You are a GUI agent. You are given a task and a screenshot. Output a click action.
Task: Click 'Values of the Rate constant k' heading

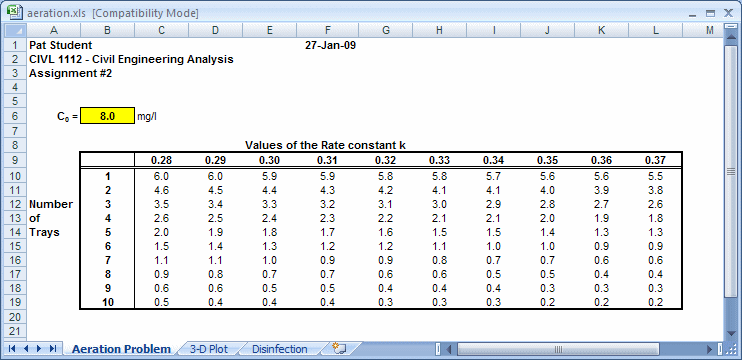click(326, 145)
